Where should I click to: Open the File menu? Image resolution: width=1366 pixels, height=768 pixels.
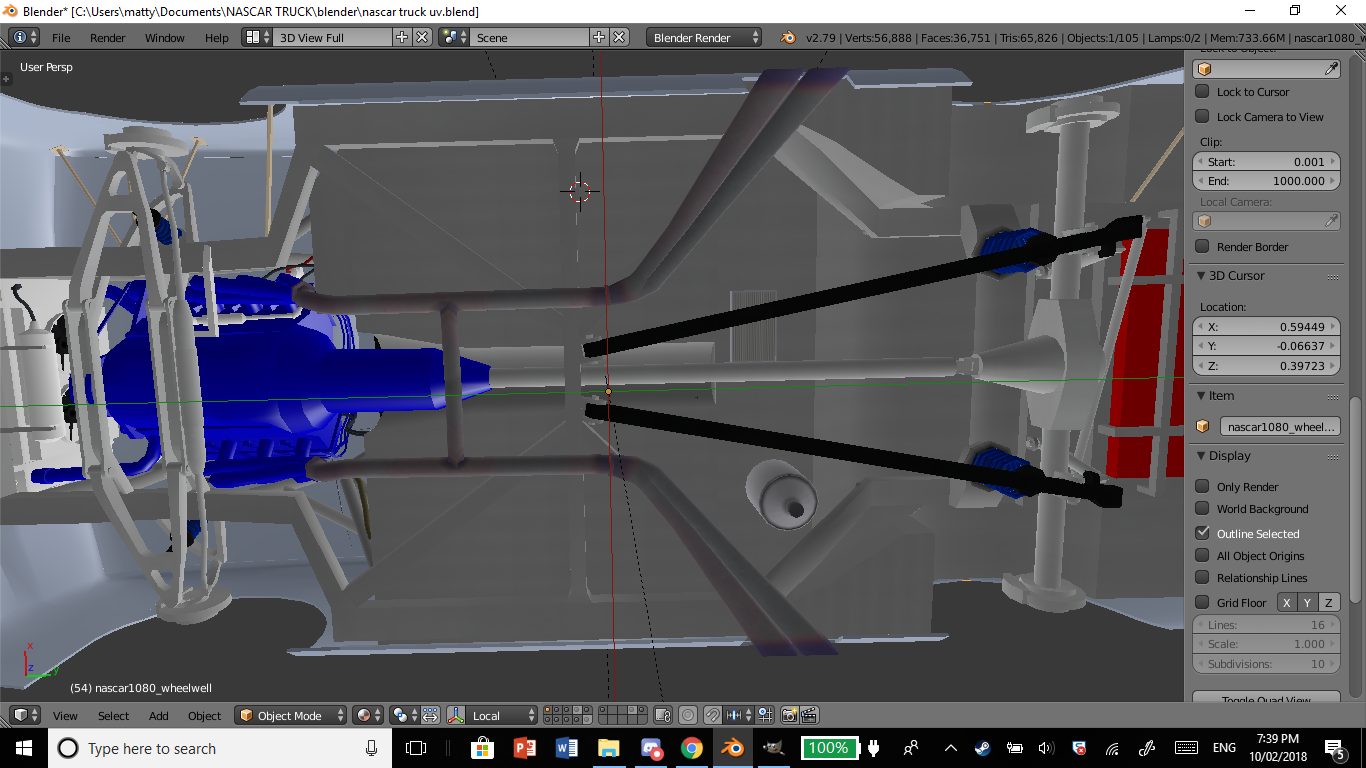(x=61, y=38)
